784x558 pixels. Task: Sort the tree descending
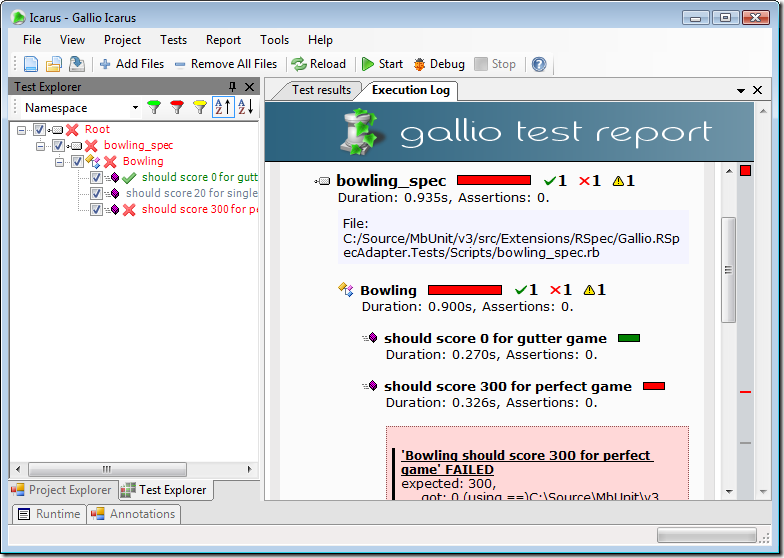(246, 107)
